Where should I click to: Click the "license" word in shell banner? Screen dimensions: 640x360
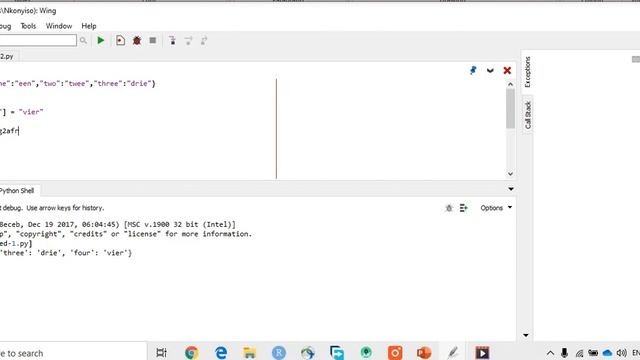141,234
